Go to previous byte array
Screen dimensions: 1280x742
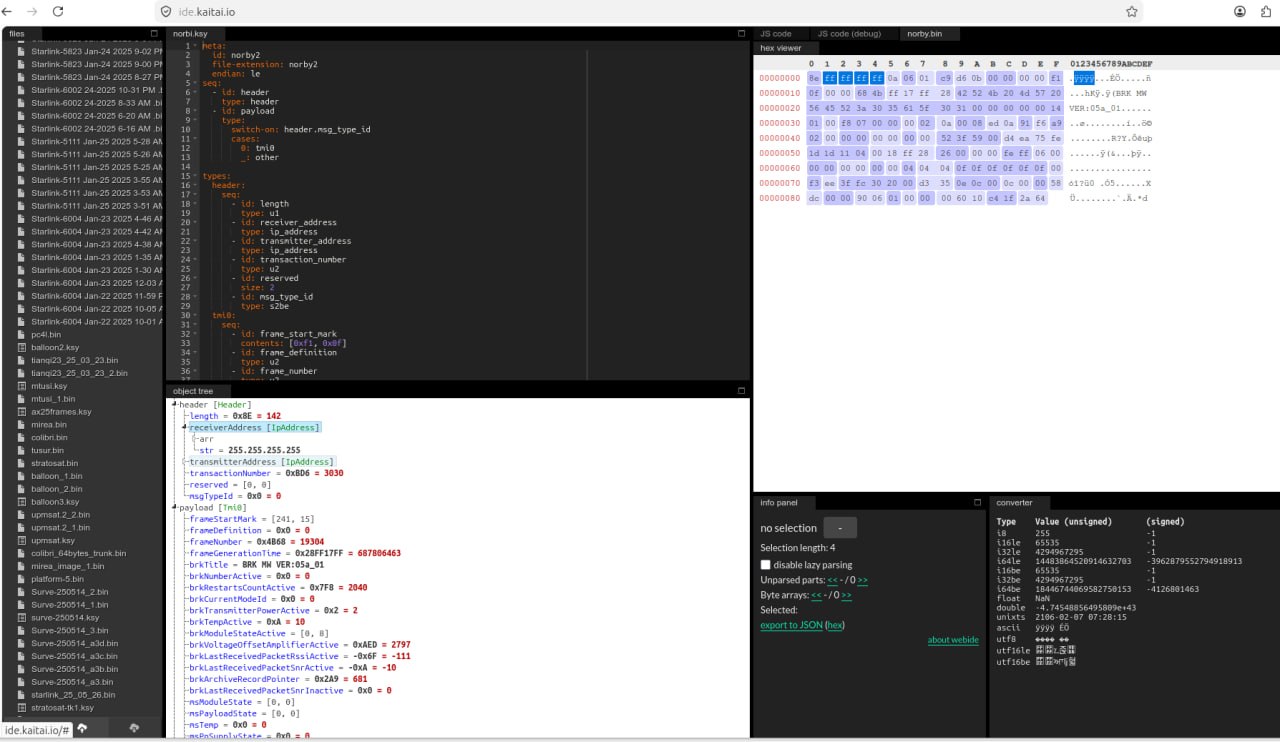[816, 595]
